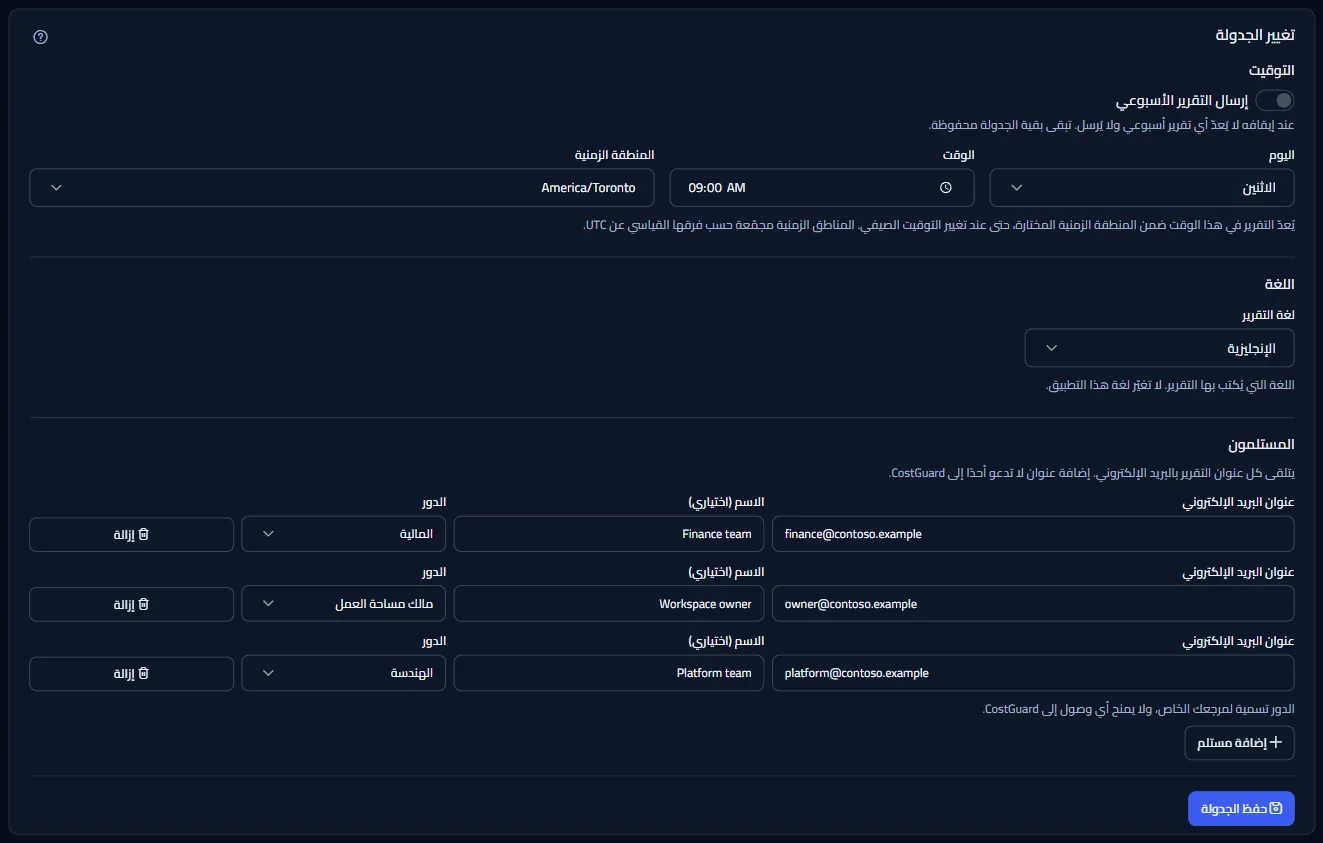Screen dimensions: 1323x843
Task: Toggle the إرسال التقرير الأسبوعي switch
Action: 1275,100
